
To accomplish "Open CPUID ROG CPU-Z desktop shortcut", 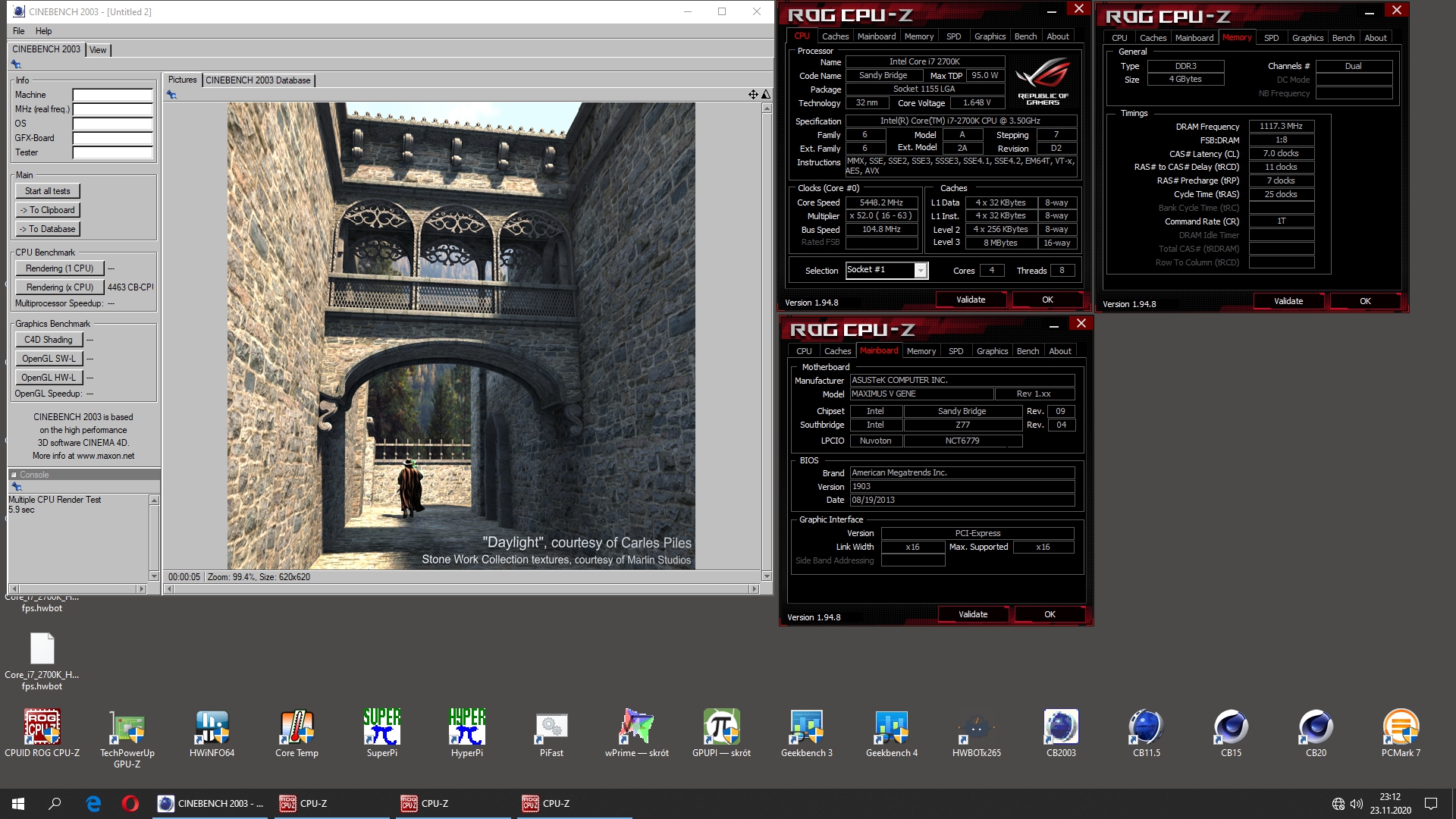I will (42, 733).
